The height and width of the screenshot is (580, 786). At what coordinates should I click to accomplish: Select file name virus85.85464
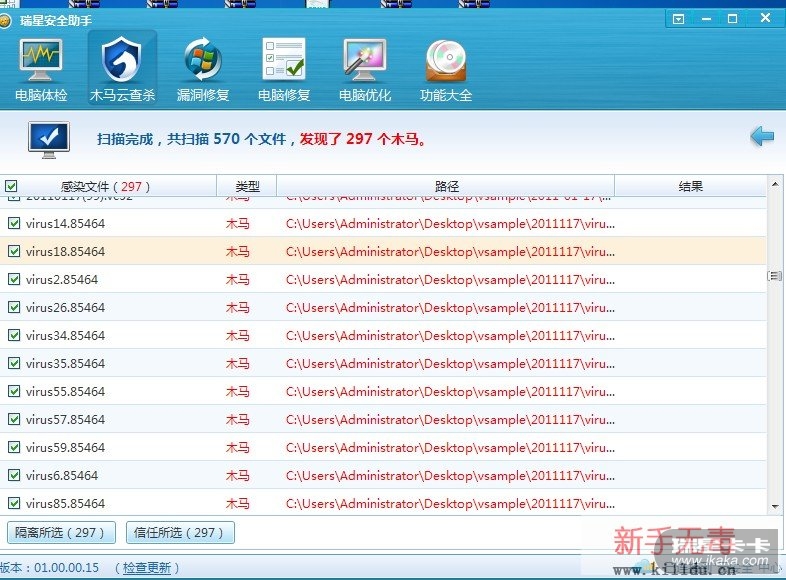(x=65, y=504)
